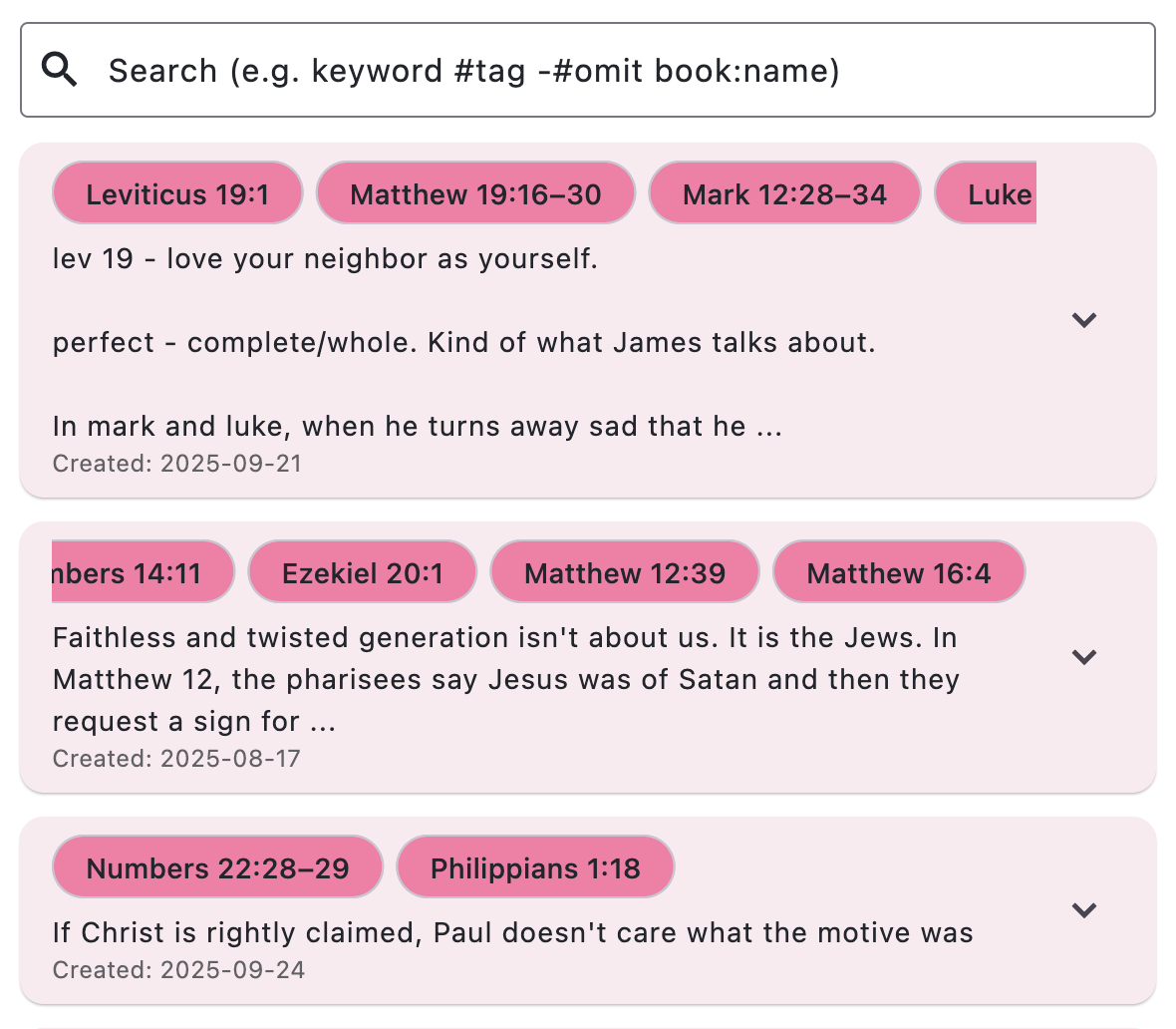Click the Mark 12:28–34 tag chip
This screenshot has height=1029, width=1176.
[785, 193]
